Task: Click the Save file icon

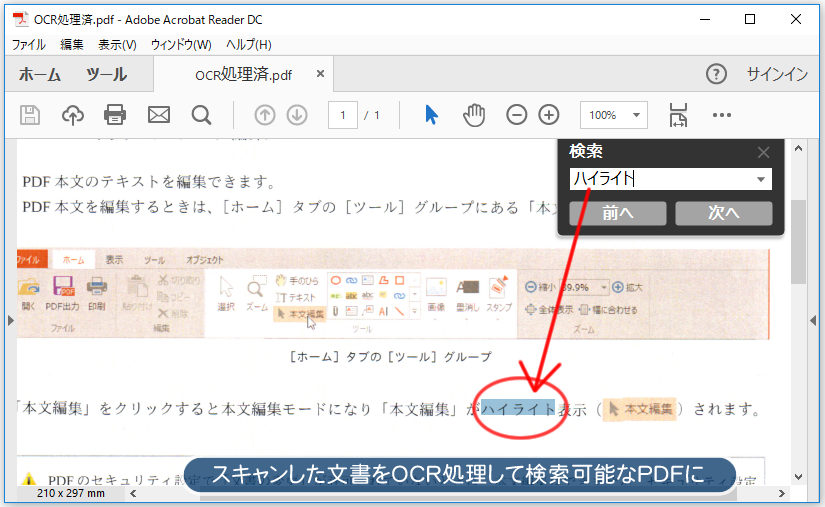Action: [30, 115]
